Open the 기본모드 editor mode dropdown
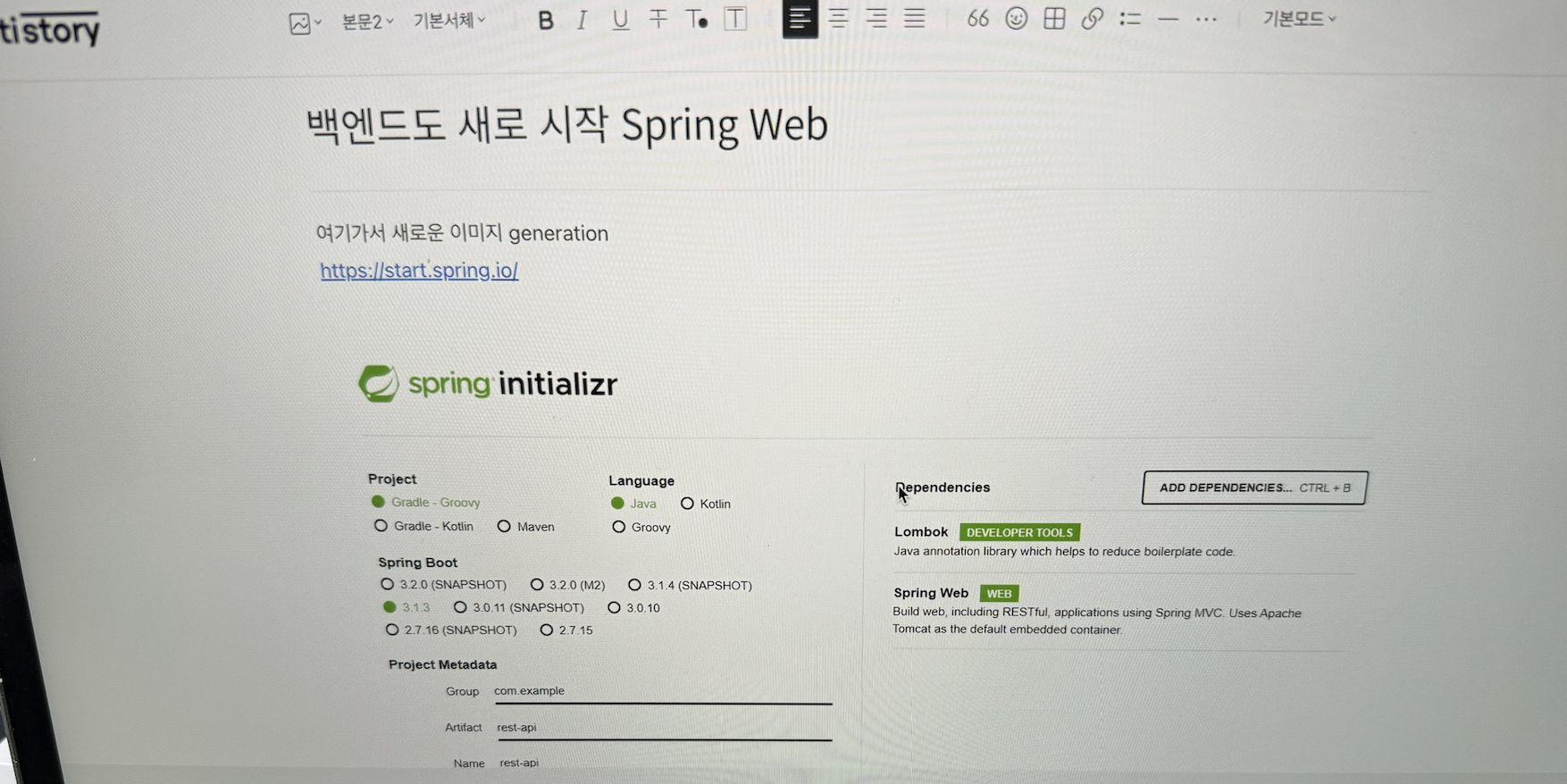Viewport: 1567px width, 784px height. click(1299, 19)
